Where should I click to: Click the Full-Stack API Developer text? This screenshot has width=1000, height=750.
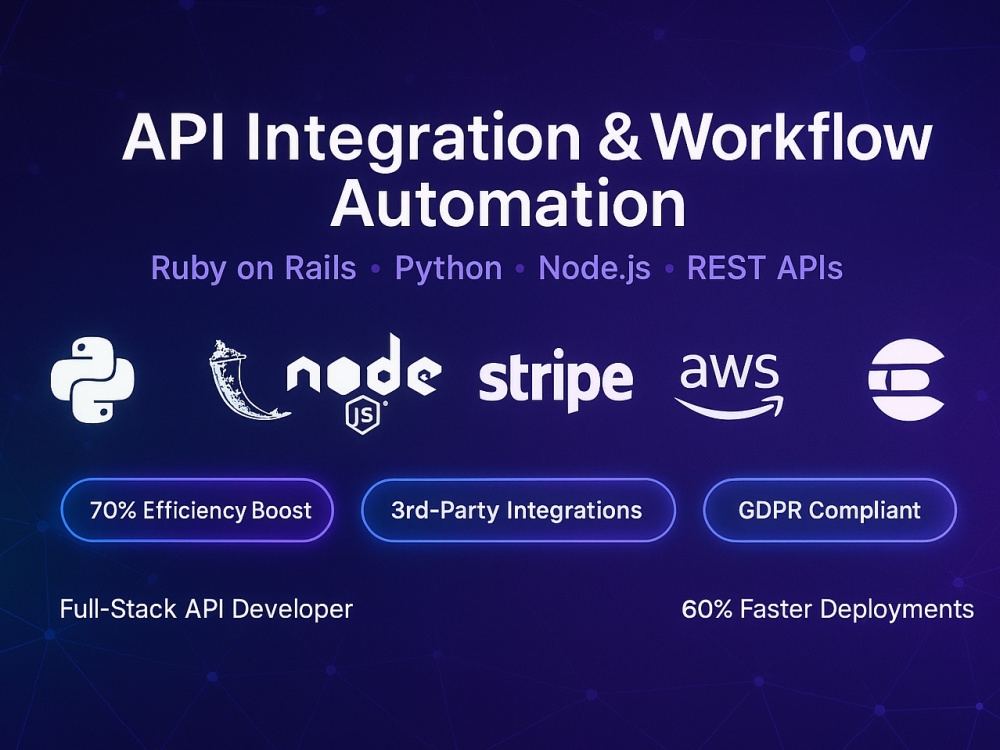206,609
